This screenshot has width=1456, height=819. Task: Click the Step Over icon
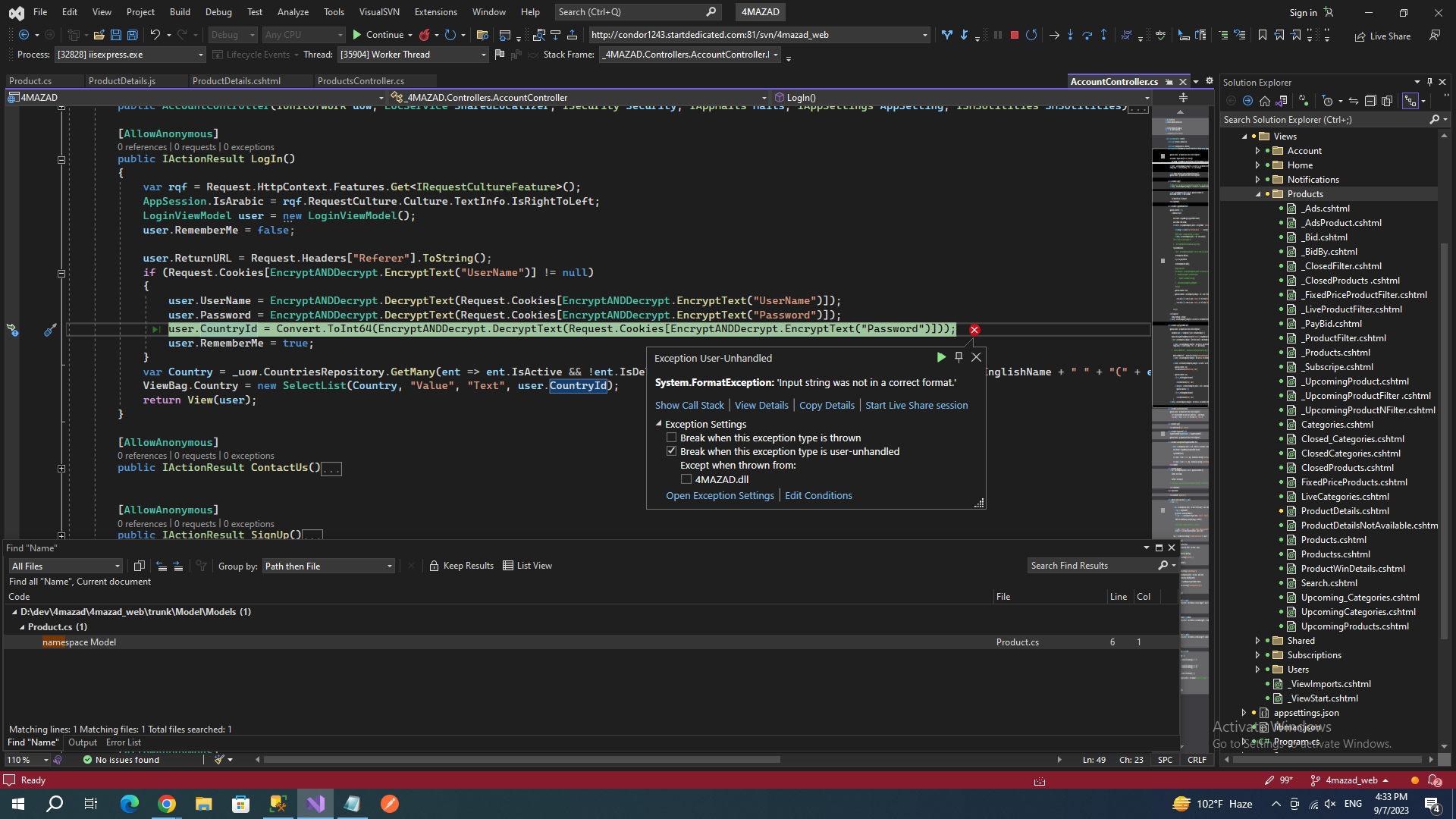pos(1087,35)
